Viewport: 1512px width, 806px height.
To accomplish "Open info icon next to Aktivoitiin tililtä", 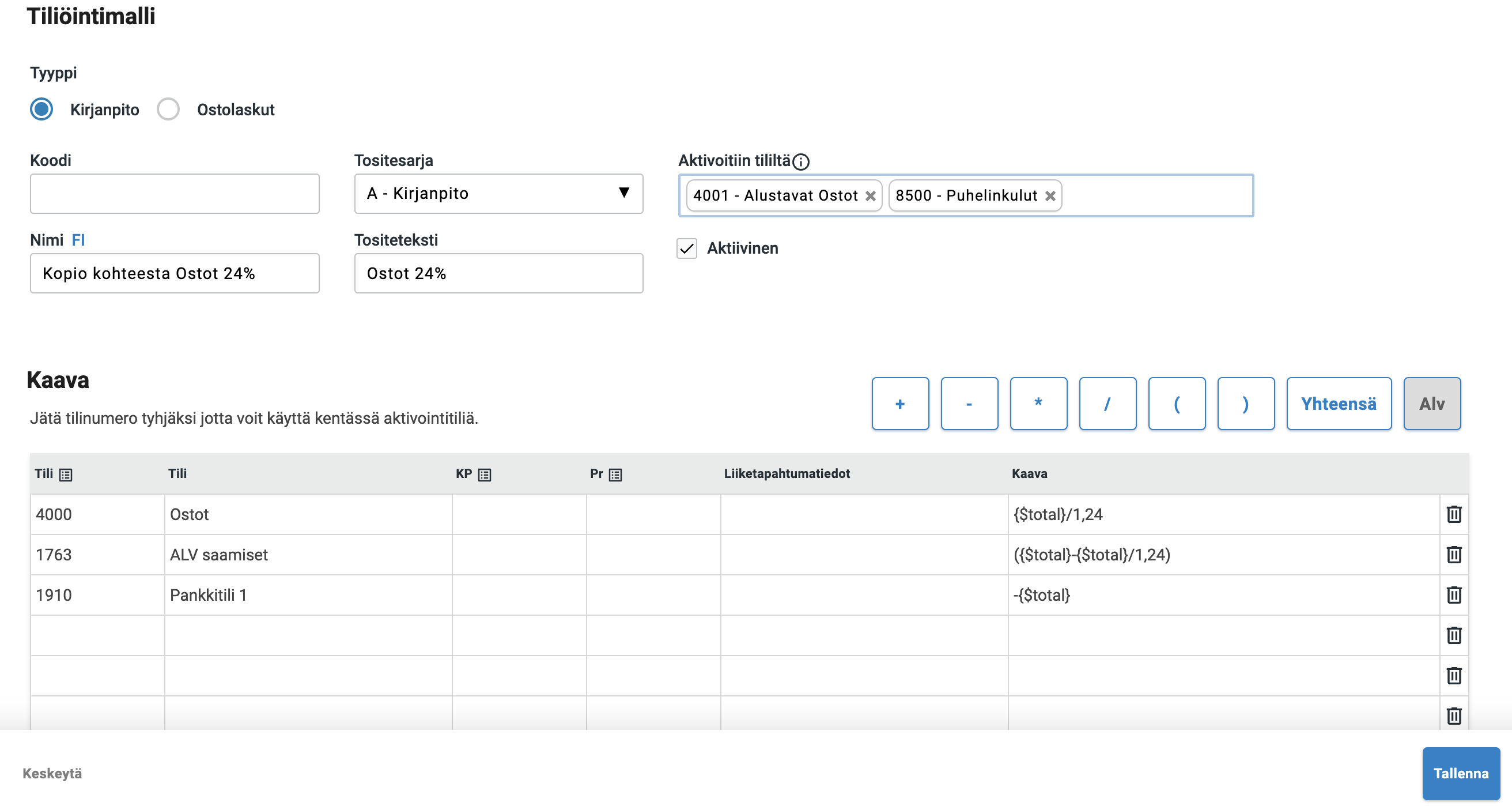I will point(800,161).
